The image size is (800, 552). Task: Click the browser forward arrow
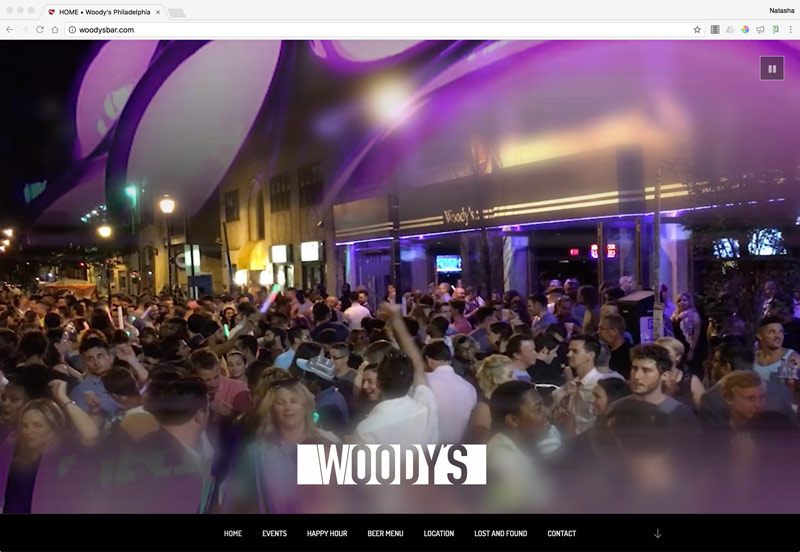24,30
